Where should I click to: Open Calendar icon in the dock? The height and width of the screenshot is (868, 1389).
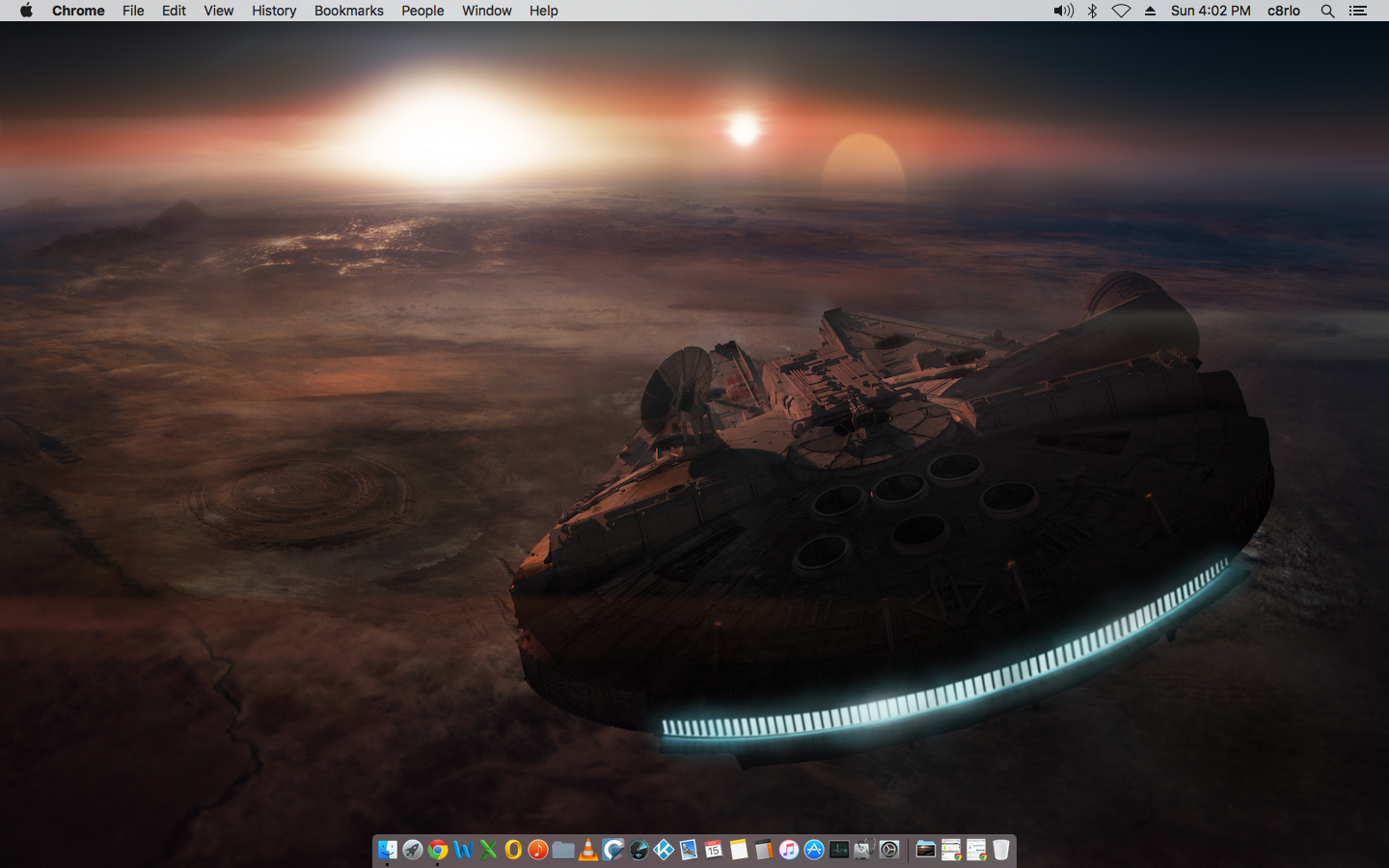click(714, 850)
